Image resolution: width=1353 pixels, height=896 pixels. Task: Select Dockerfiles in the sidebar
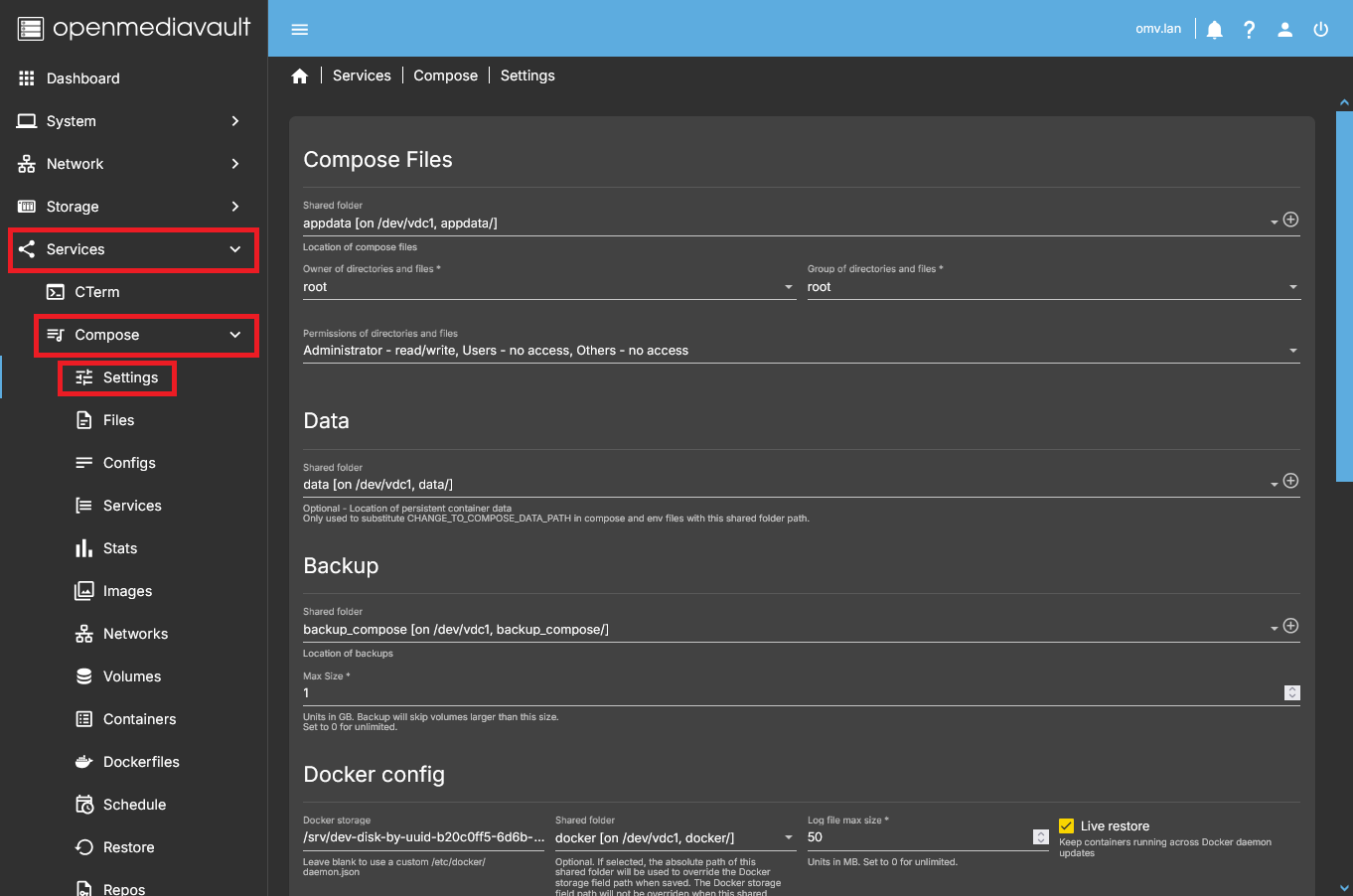[x=141, y=762]
